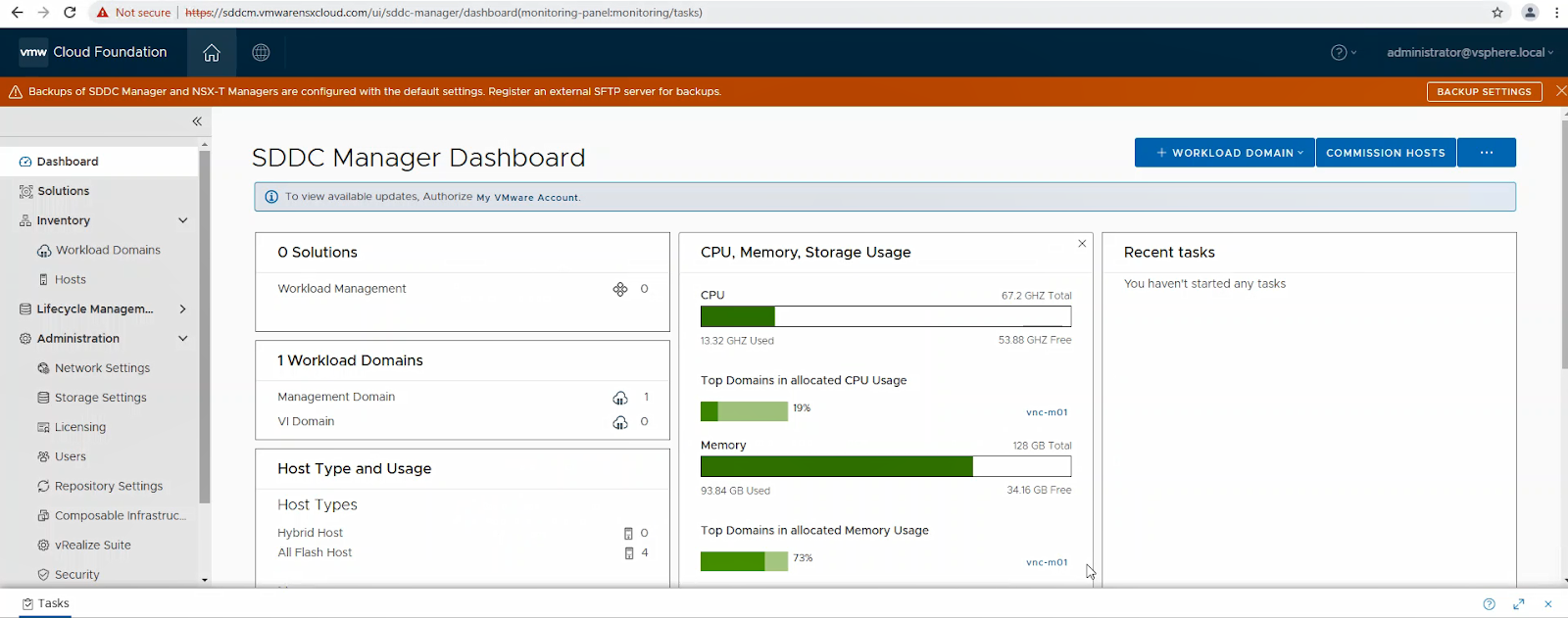Open Storage Settings in sidebar
The image size is (1568, 618).
[x=100, y=398]
